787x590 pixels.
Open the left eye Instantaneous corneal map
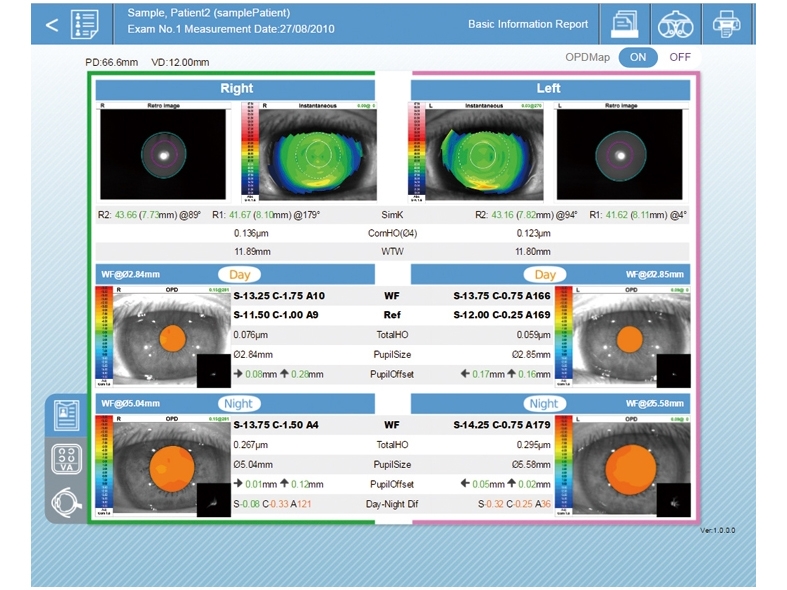pos(484,153)
